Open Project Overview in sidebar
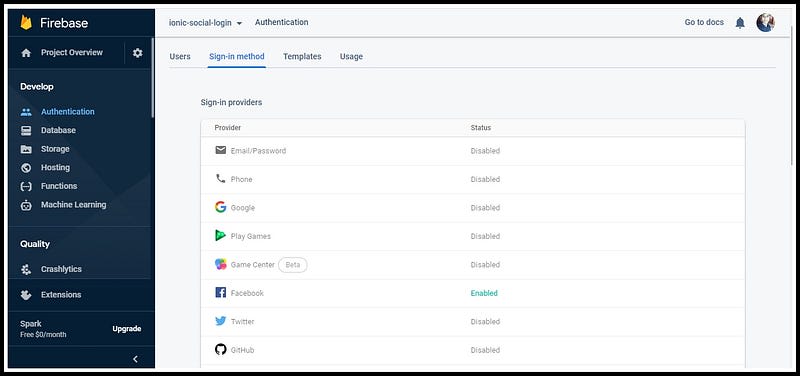The height and width of the screenshot is (376, 800). tap(72, 53)
